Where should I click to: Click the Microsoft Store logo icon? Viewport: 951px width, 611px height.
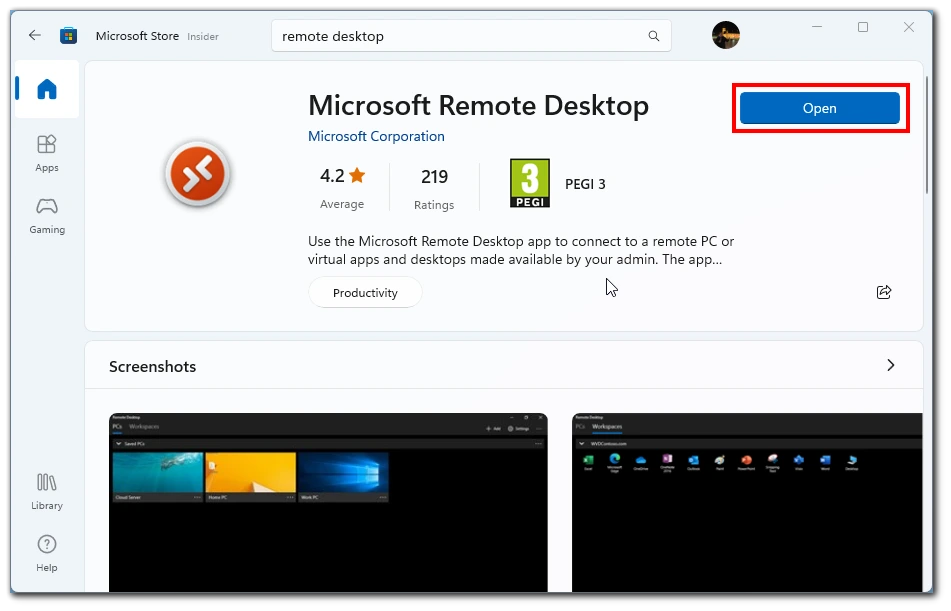pos(68,36)
